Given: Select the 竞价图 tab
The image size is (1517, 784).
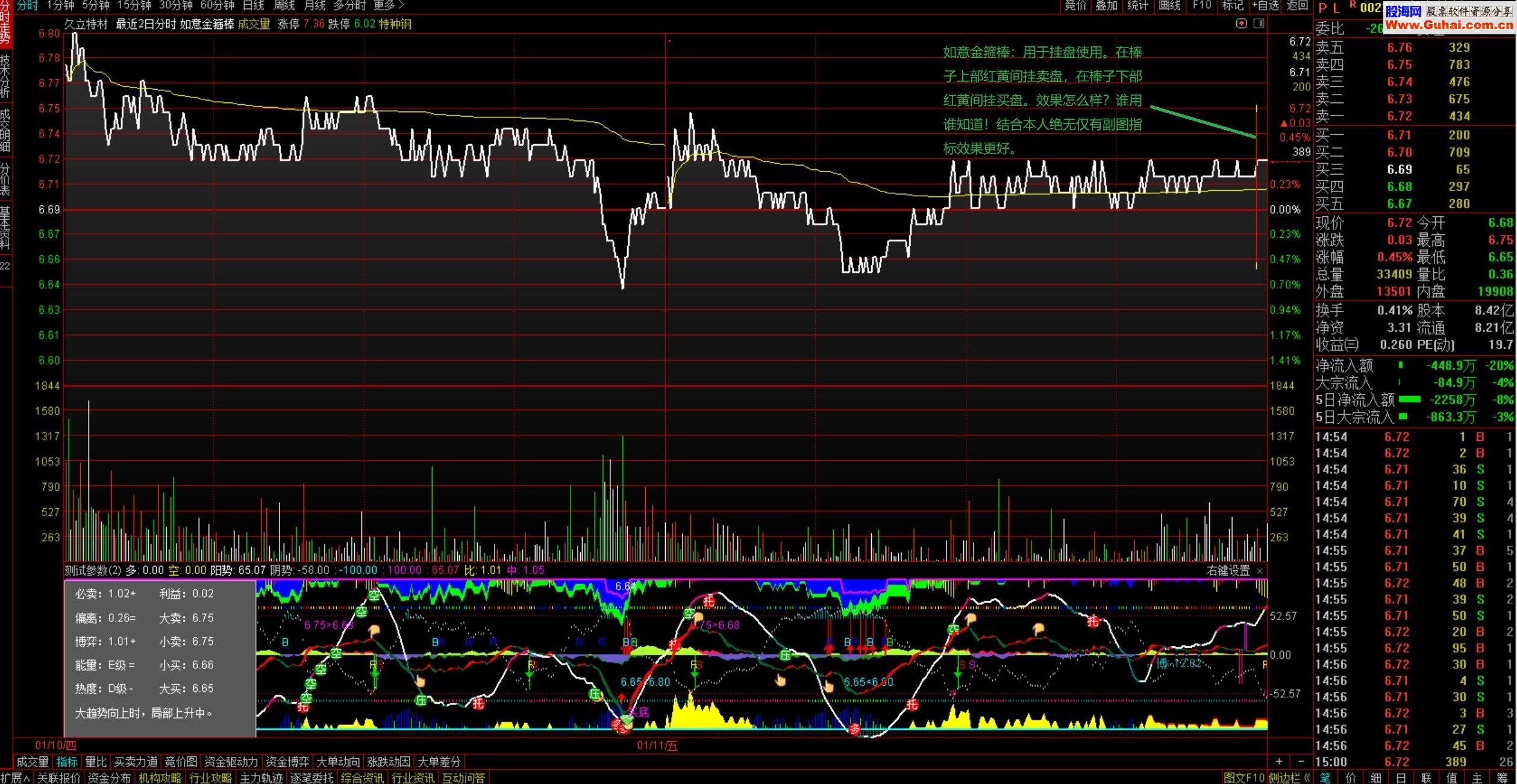Looking at the screenshot, I should (181, 762).
